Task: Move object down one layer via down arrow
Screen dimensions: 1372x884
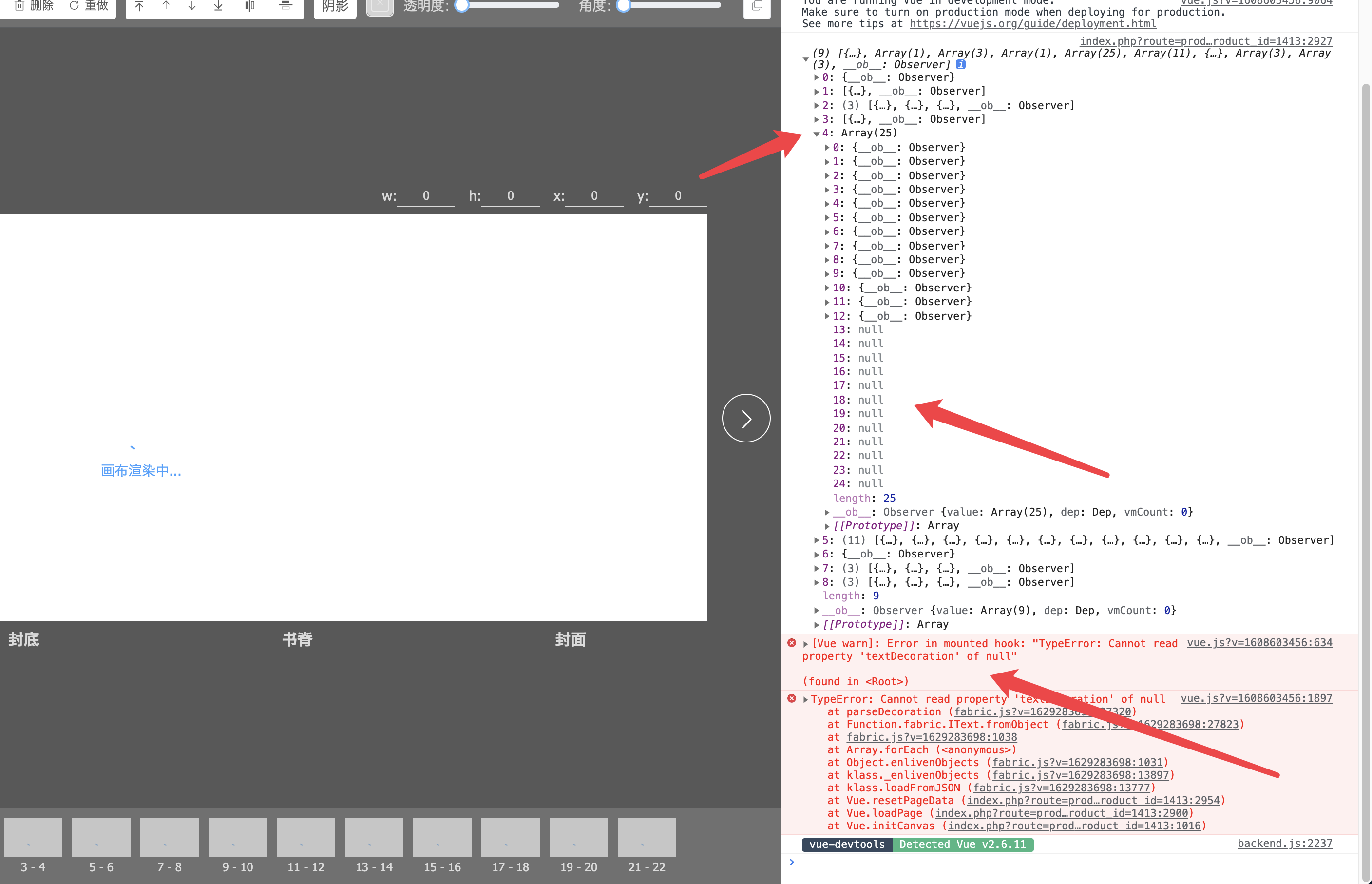Action: click(x=191, y=6)
